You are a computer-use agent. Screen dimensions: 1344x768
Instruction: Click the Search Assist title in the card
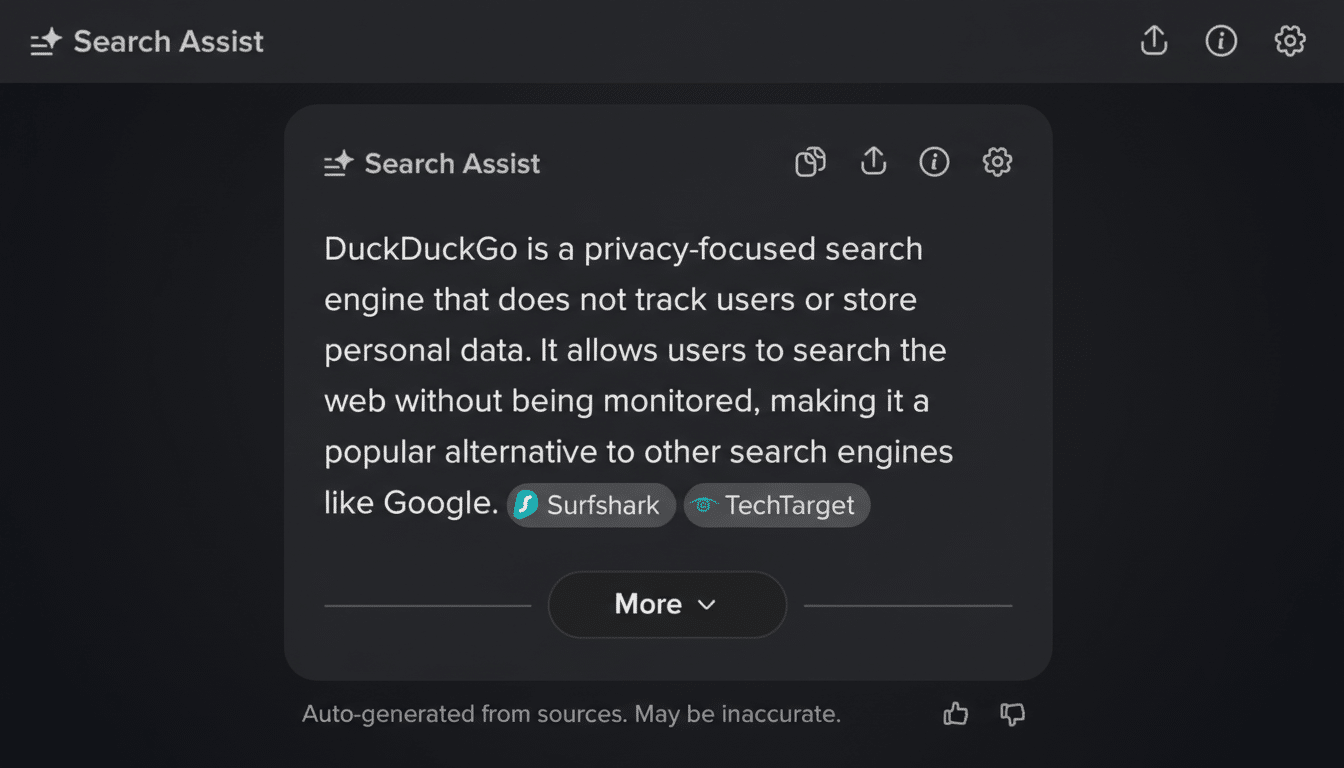coord(452,163)
